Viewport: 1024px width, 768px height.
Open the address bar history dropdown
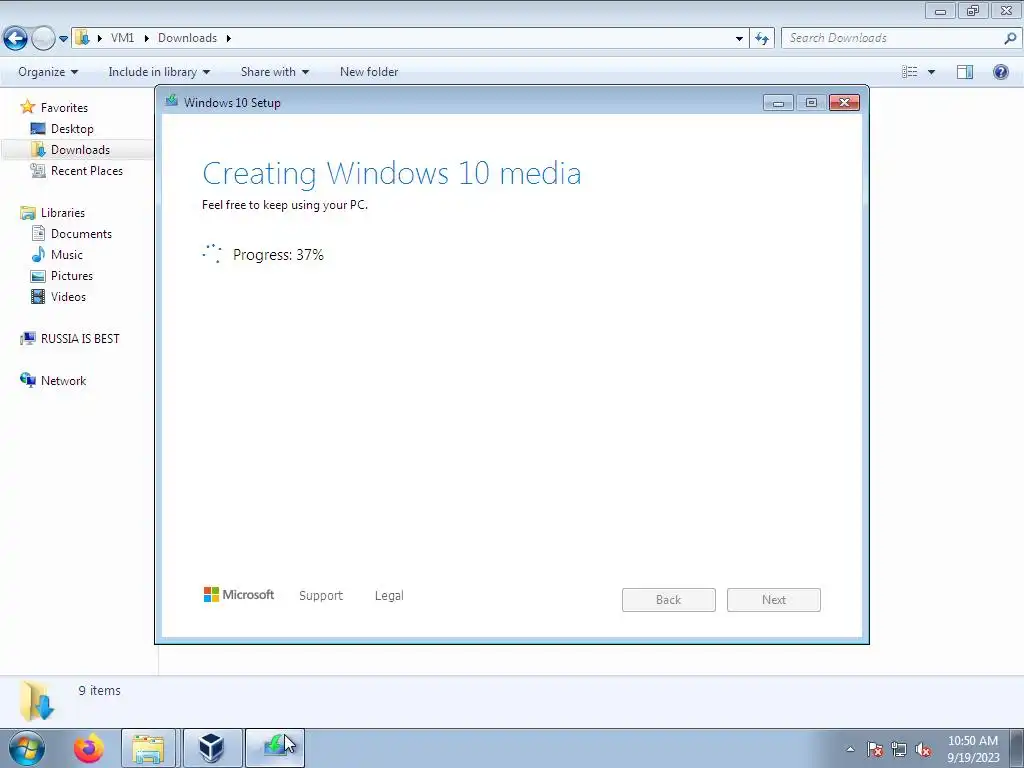739,39
